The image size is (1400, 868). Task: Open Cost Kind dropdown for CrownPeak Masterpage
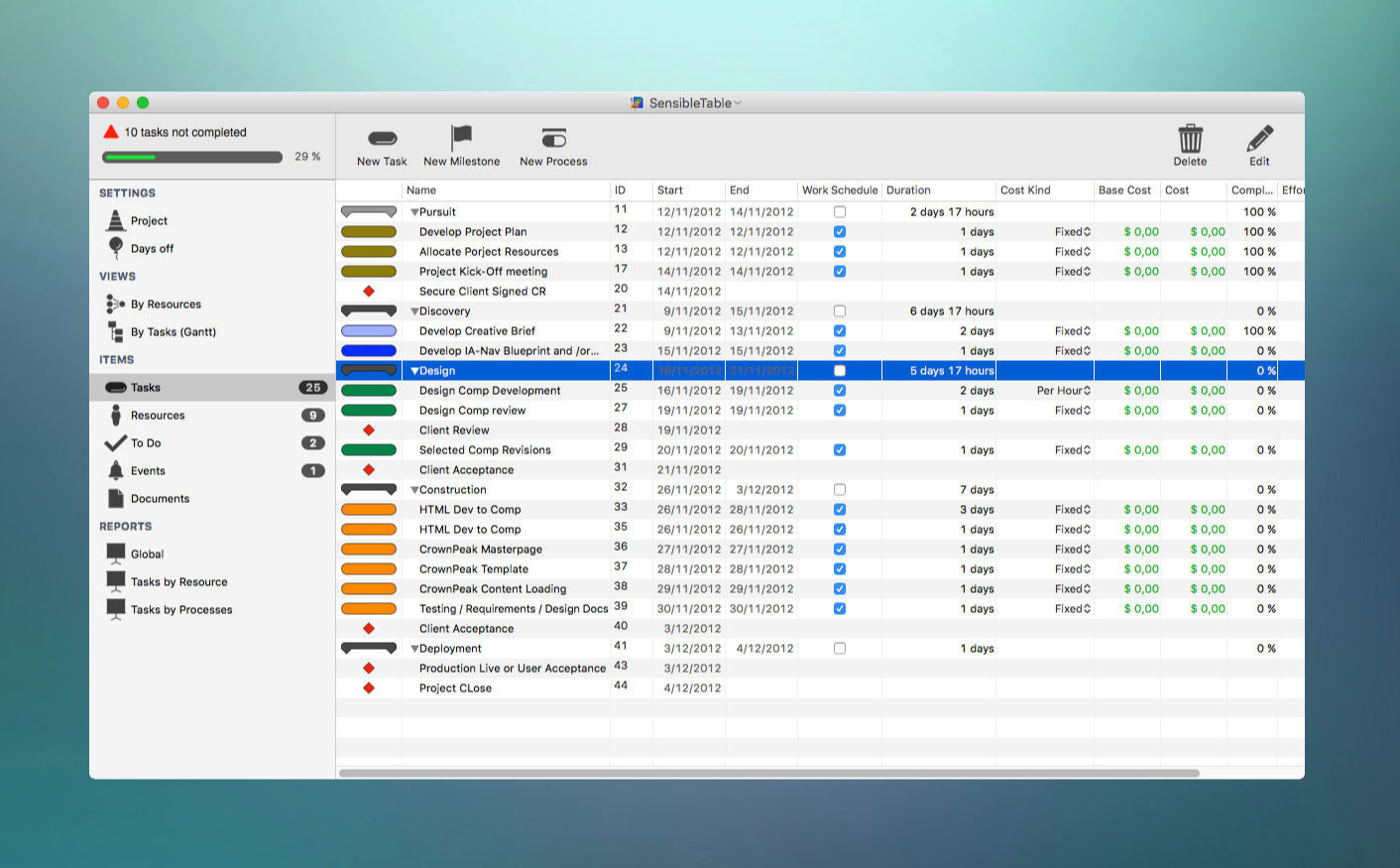pos(1073,549)
